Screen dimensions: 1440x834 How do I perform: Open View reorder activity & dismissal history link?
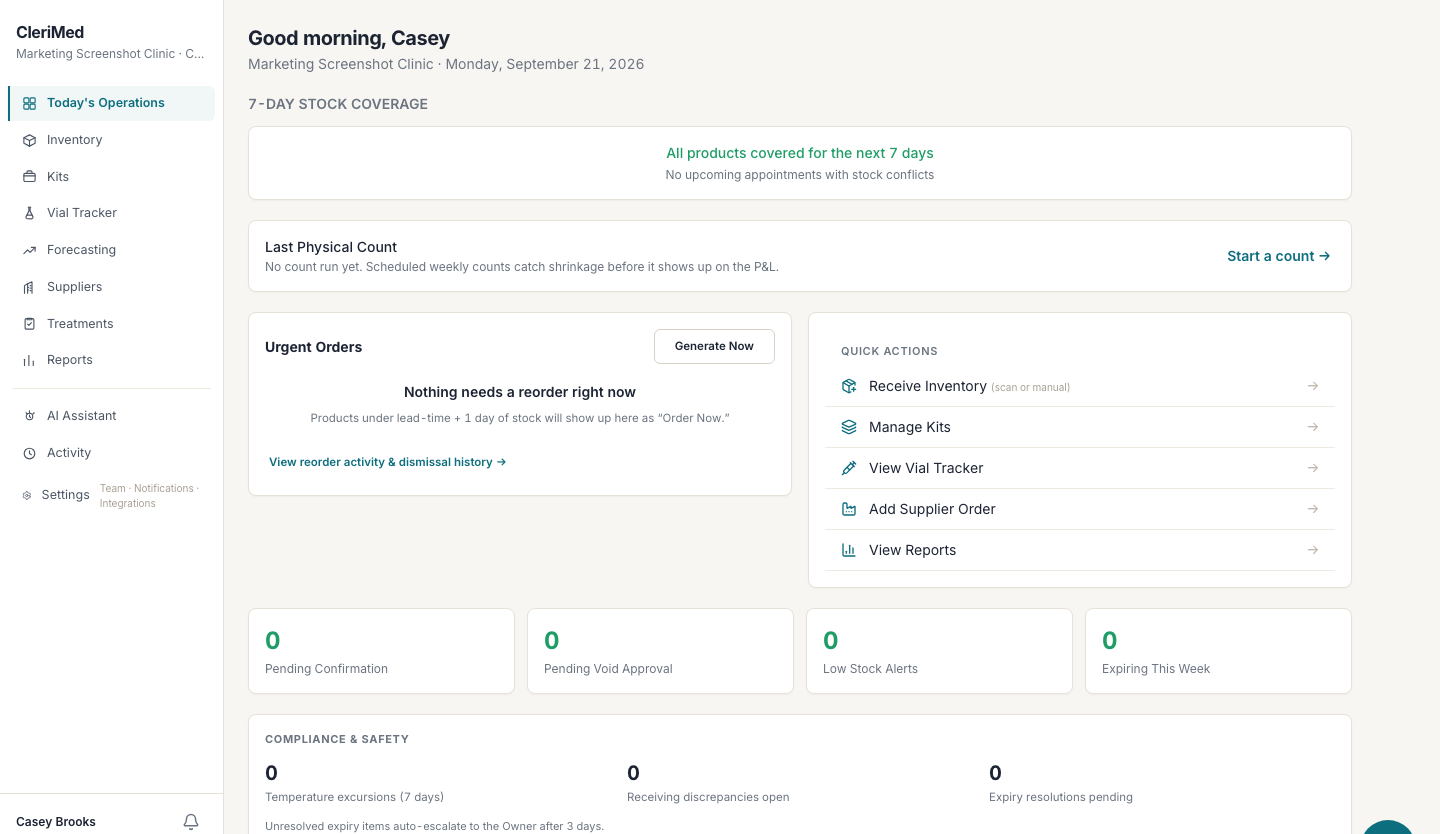(x=388, y=462)
